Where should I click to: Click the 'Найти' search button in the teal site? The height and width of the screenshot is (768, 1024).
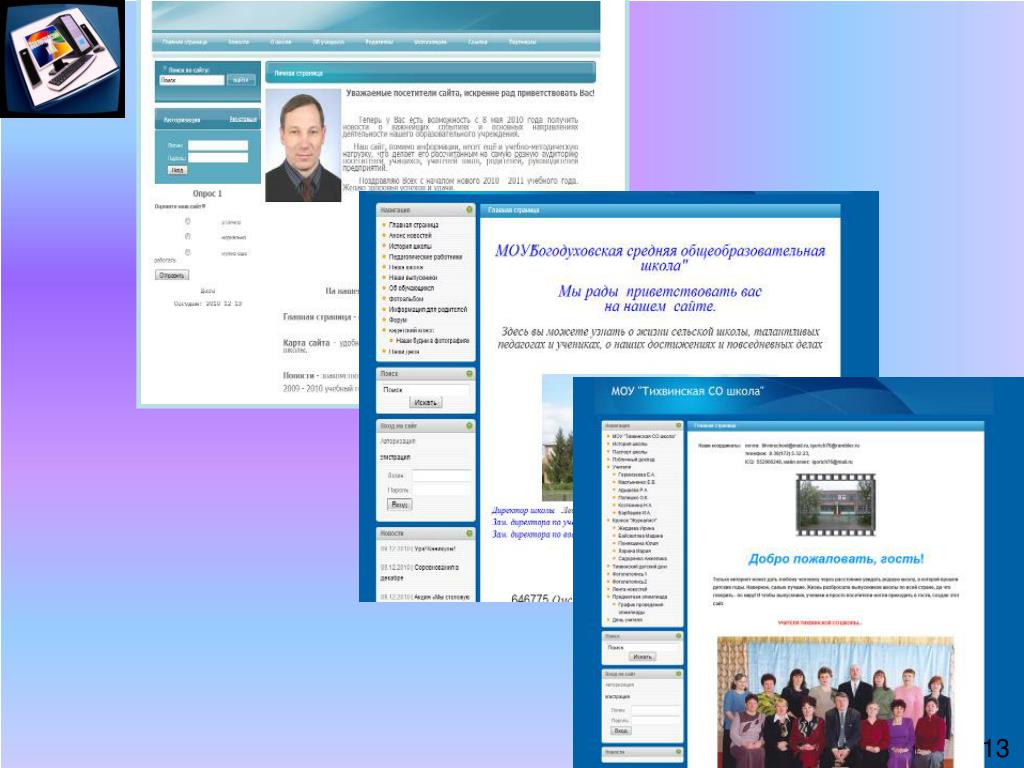(x=241, y=80)
